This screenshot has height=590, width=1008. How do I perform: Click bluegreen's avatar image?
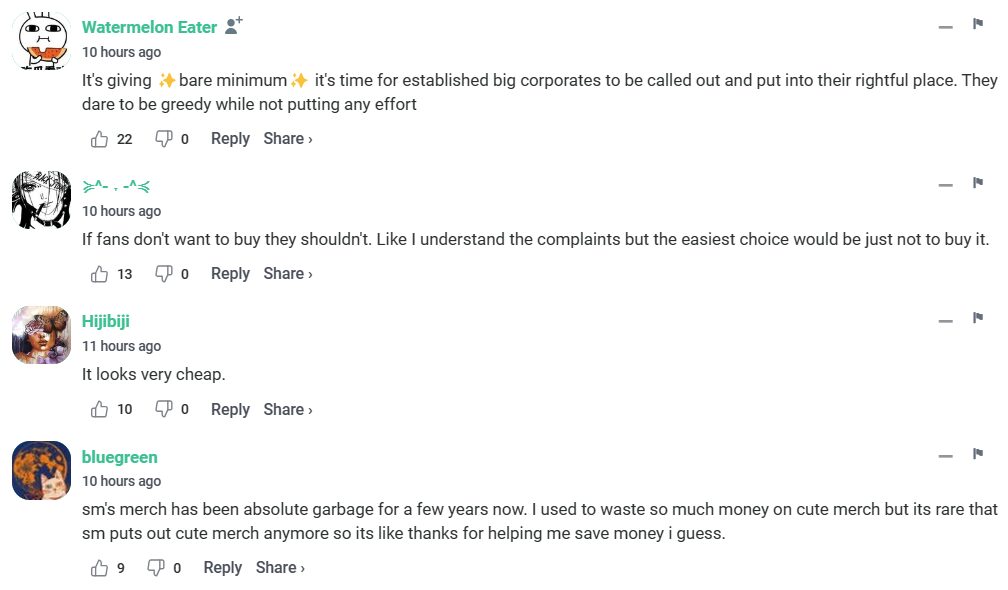click(x=41, y=470)
